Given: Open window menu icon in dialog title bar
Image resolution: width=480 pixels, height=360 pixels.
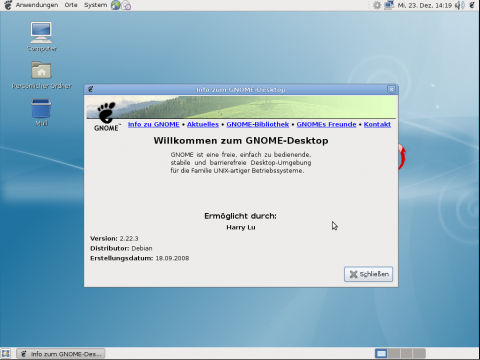Looking at the screenshot, I should point(91,89).
